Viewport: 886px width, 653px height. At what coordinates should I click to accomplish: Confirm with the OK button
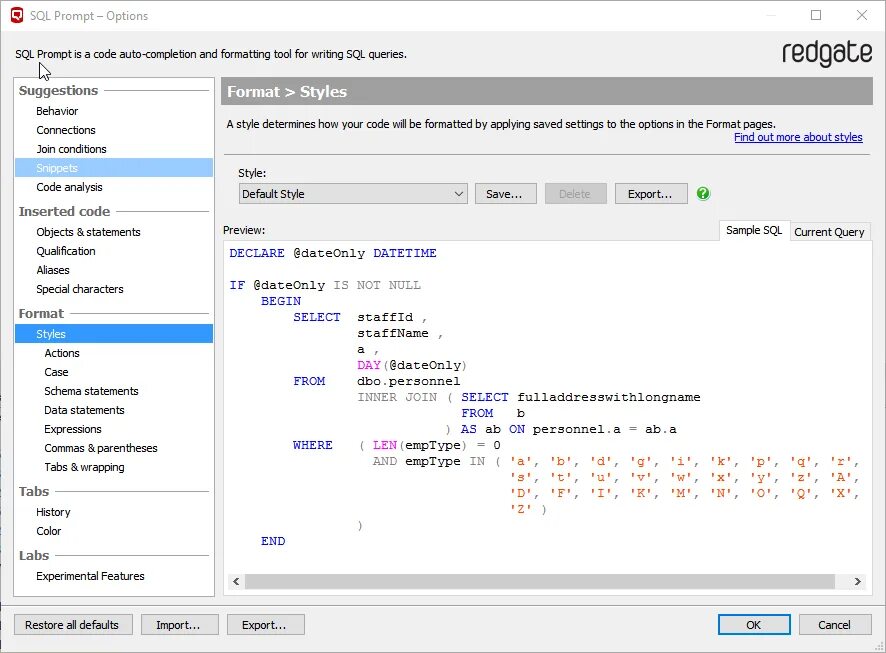click(x=754, y=625)
